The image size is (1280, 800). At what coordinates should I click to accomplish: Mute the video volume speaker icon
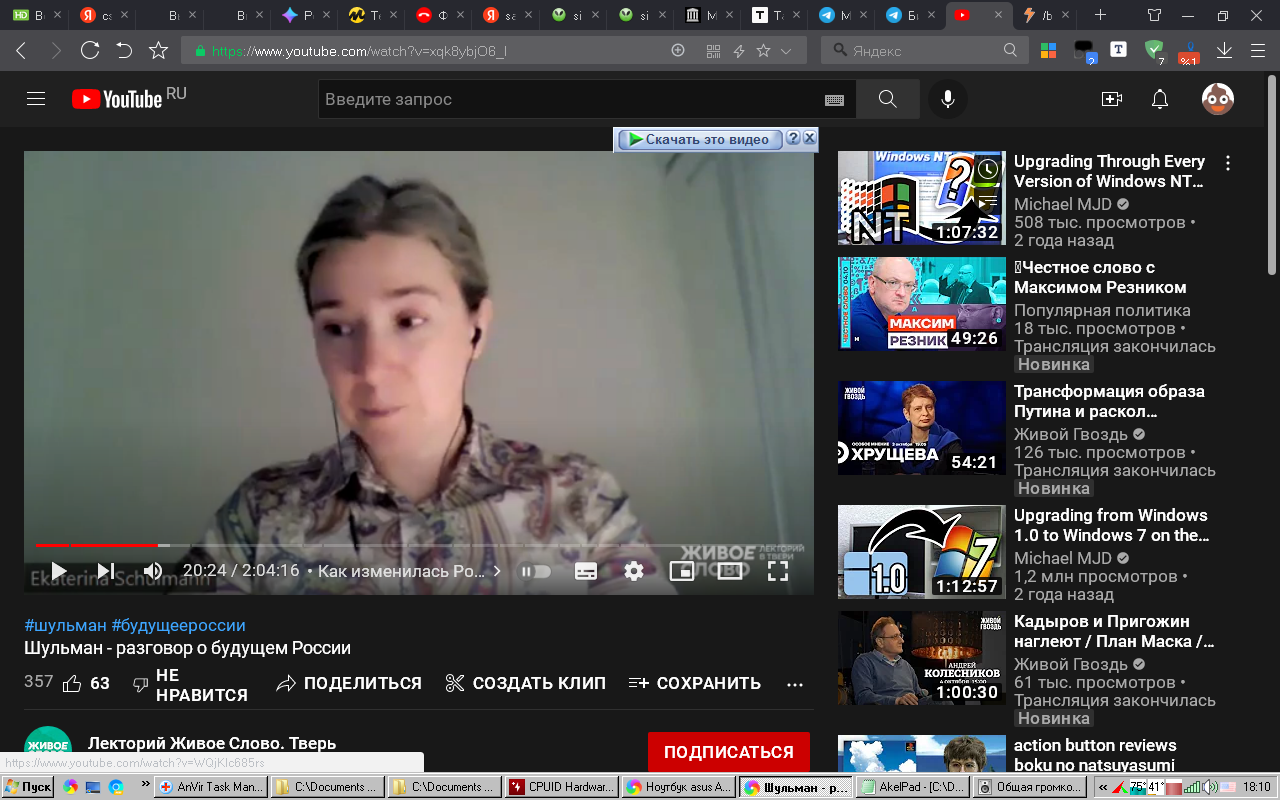click(x=153, y=571)
